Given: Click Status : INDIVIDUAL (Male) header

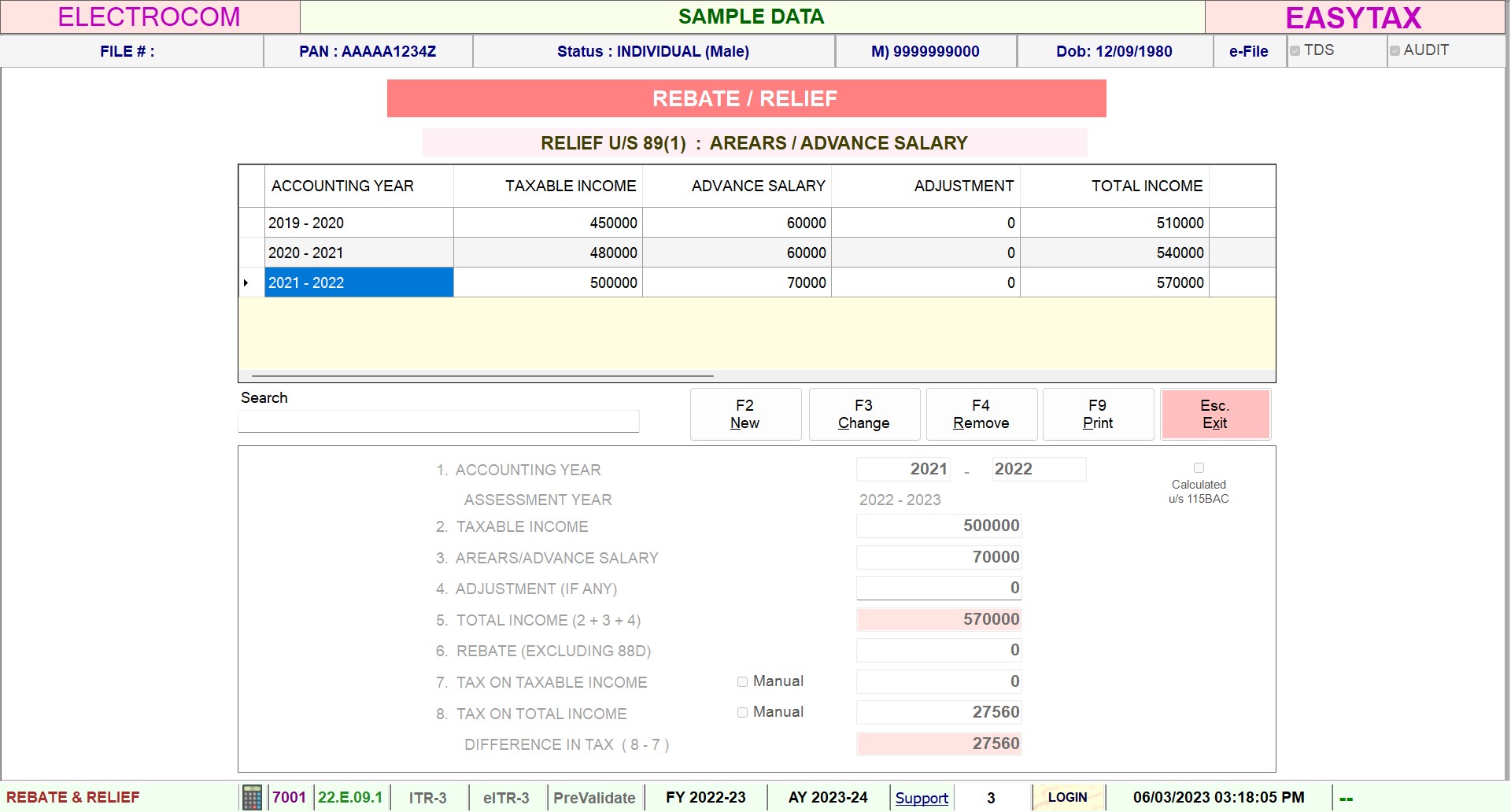Looking at the screenshot, I should coord(653,51).
